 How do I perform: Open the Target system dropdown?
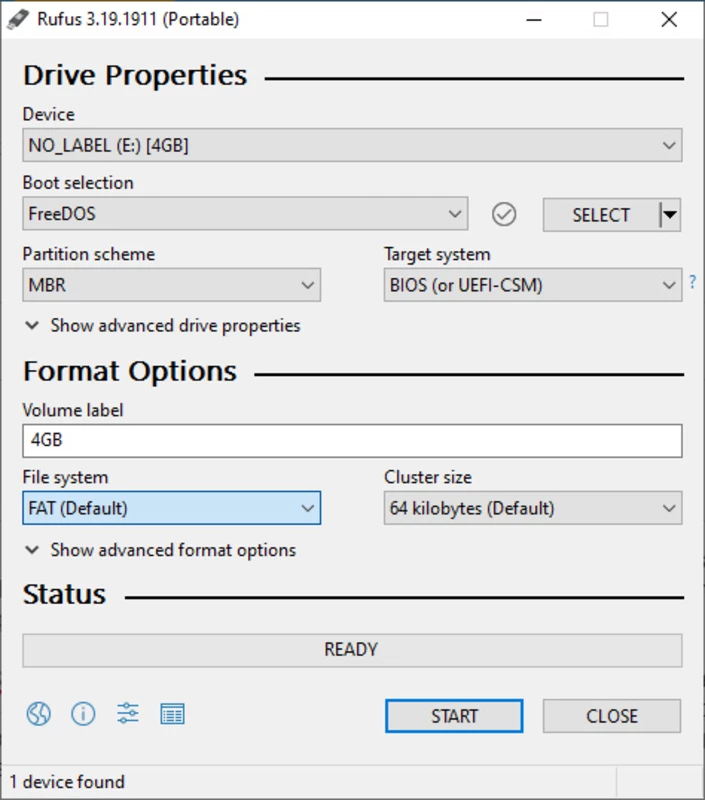point(533,285)
